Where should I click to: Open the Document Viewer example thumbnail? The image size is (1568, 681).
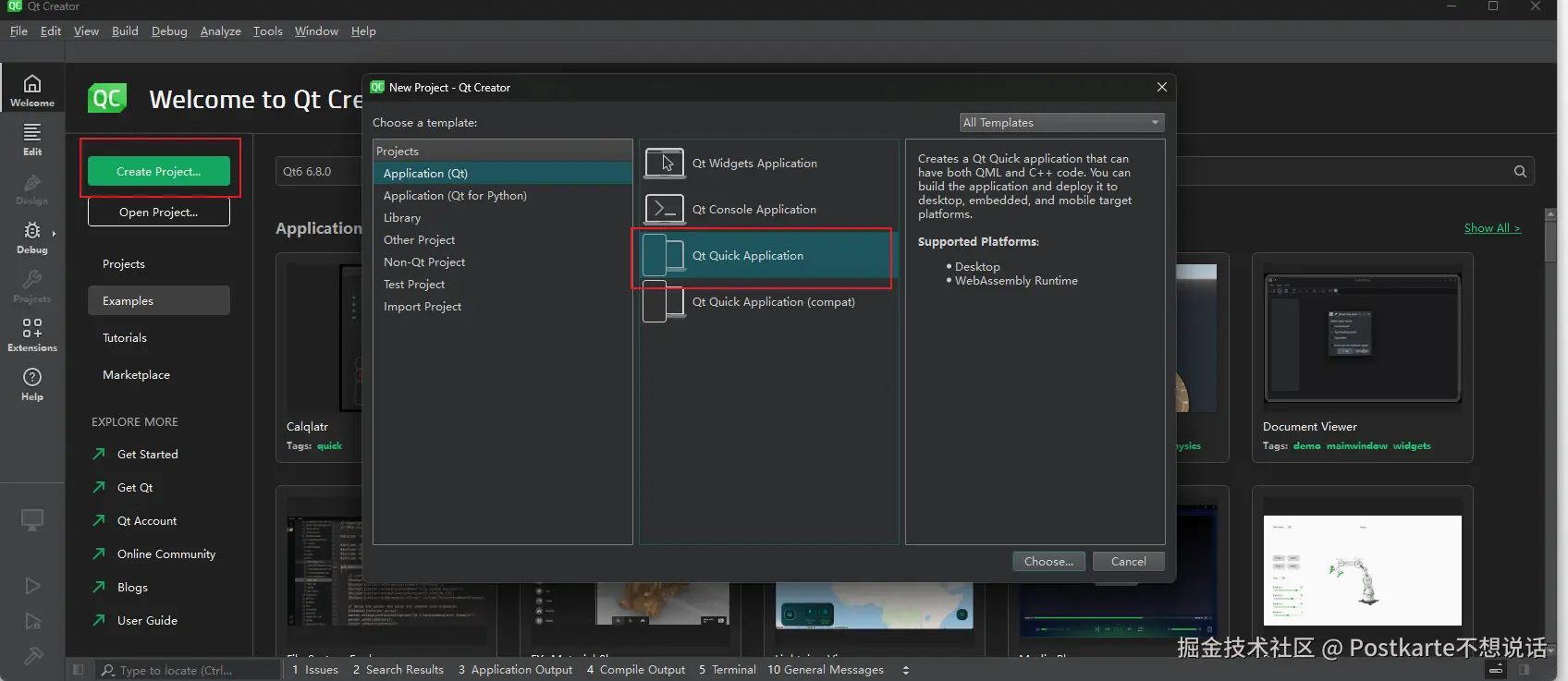1362,339
